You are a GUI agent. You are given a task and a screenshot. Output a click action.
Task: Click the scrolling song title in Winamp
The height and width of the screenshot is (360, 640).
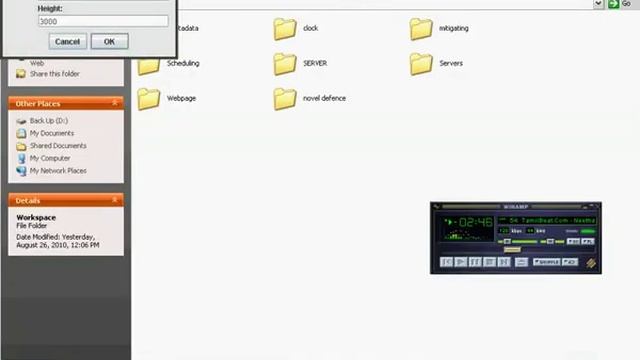click(547, 220)
